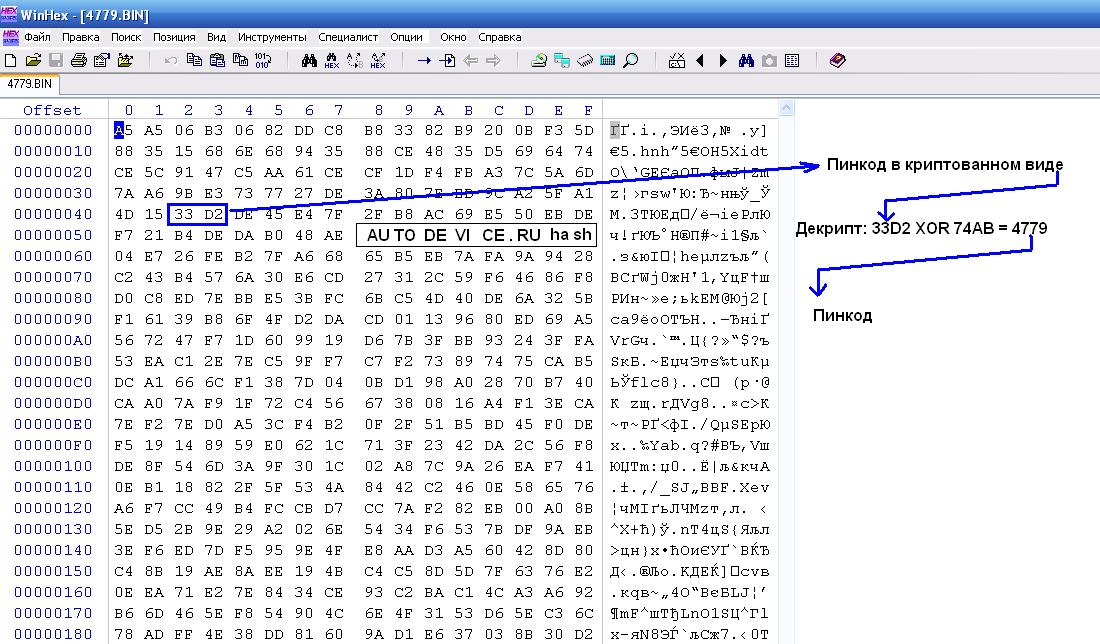Click the camera snapshot toolbar icon
Viewport: 1100px width, 644px height.
770,61
